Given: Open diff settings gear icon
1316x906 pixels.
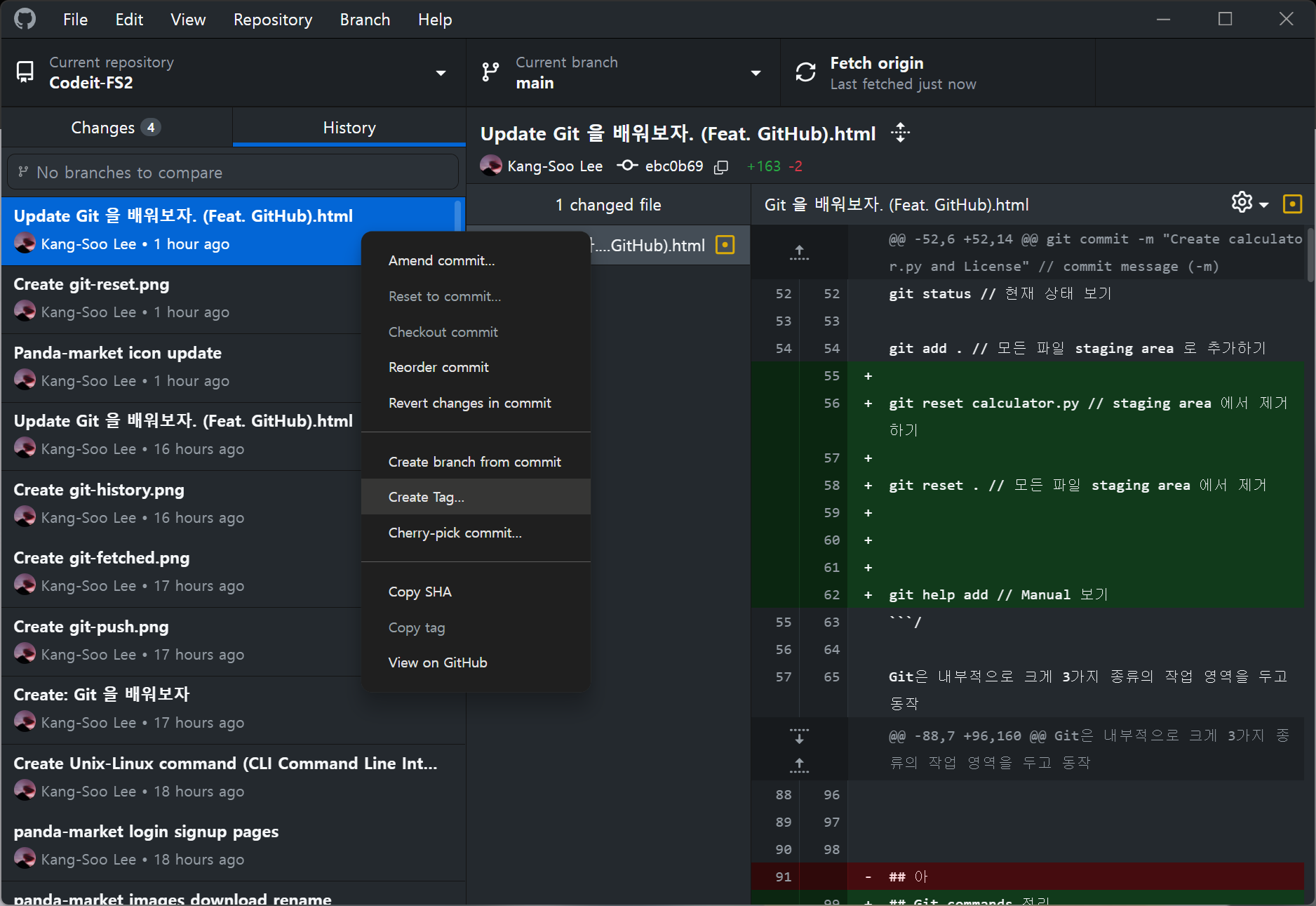Looking at the screenshot, I should tap(1242, 203).
